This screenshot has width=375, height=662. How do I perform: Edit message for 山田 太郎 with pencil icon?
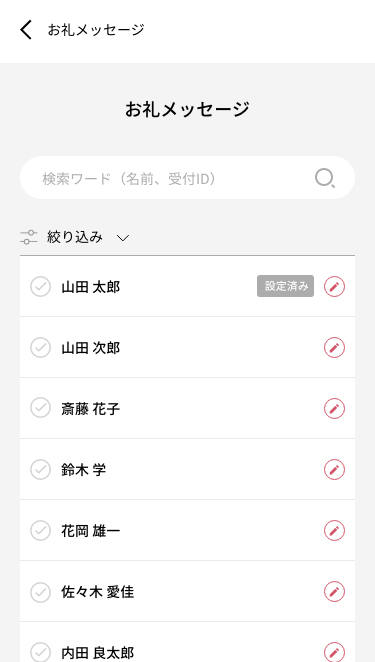(x=334, y=287)
